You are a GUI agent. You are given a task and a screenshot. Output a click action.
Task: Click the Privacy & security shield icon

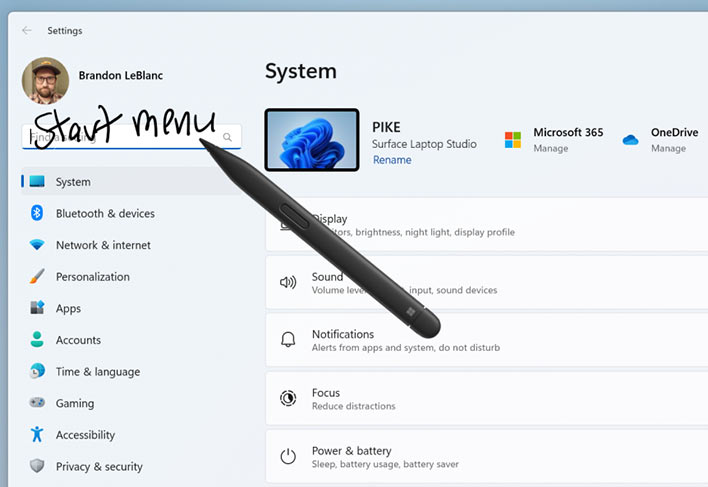pyautogui.click(x=37, y=466)
